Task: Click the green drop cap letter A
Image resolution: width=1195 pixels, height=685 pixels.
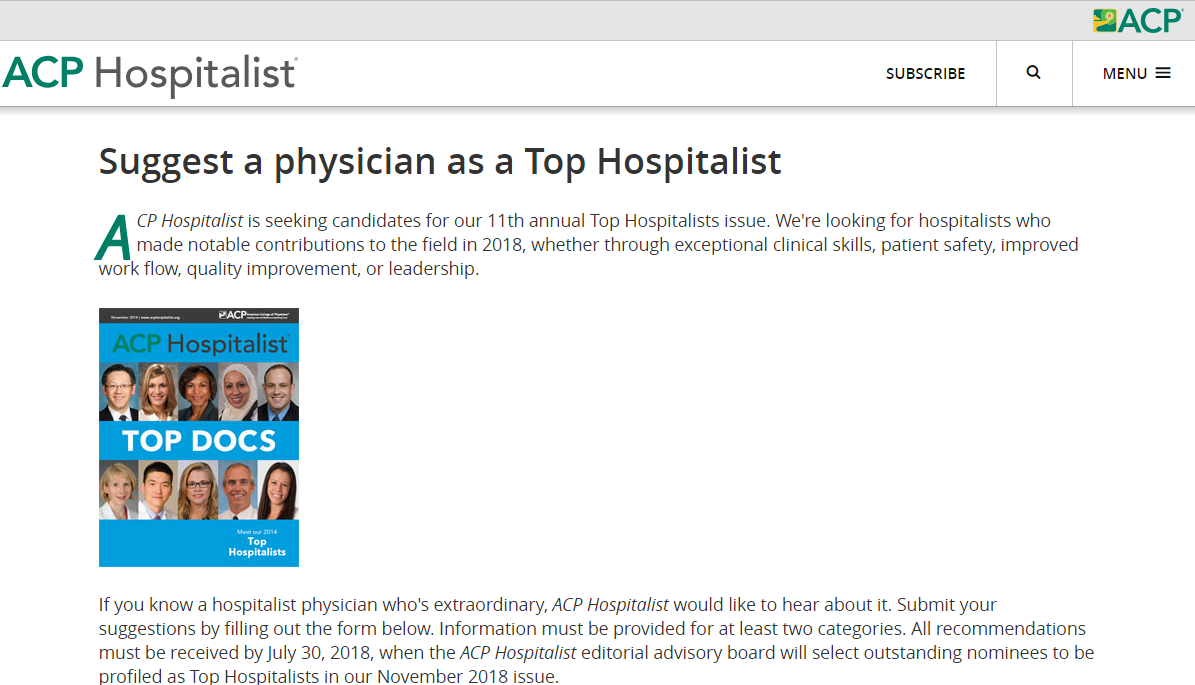Action: tap(114, 238)
